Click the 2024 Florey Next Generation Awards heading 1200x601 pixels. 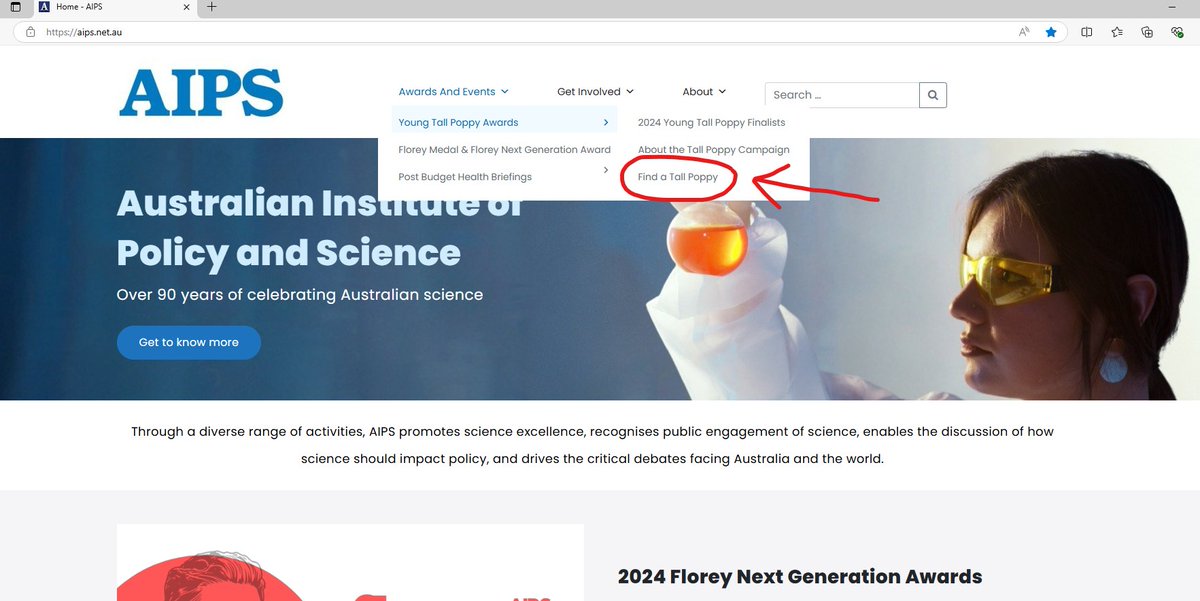click(x=800, y=576)
